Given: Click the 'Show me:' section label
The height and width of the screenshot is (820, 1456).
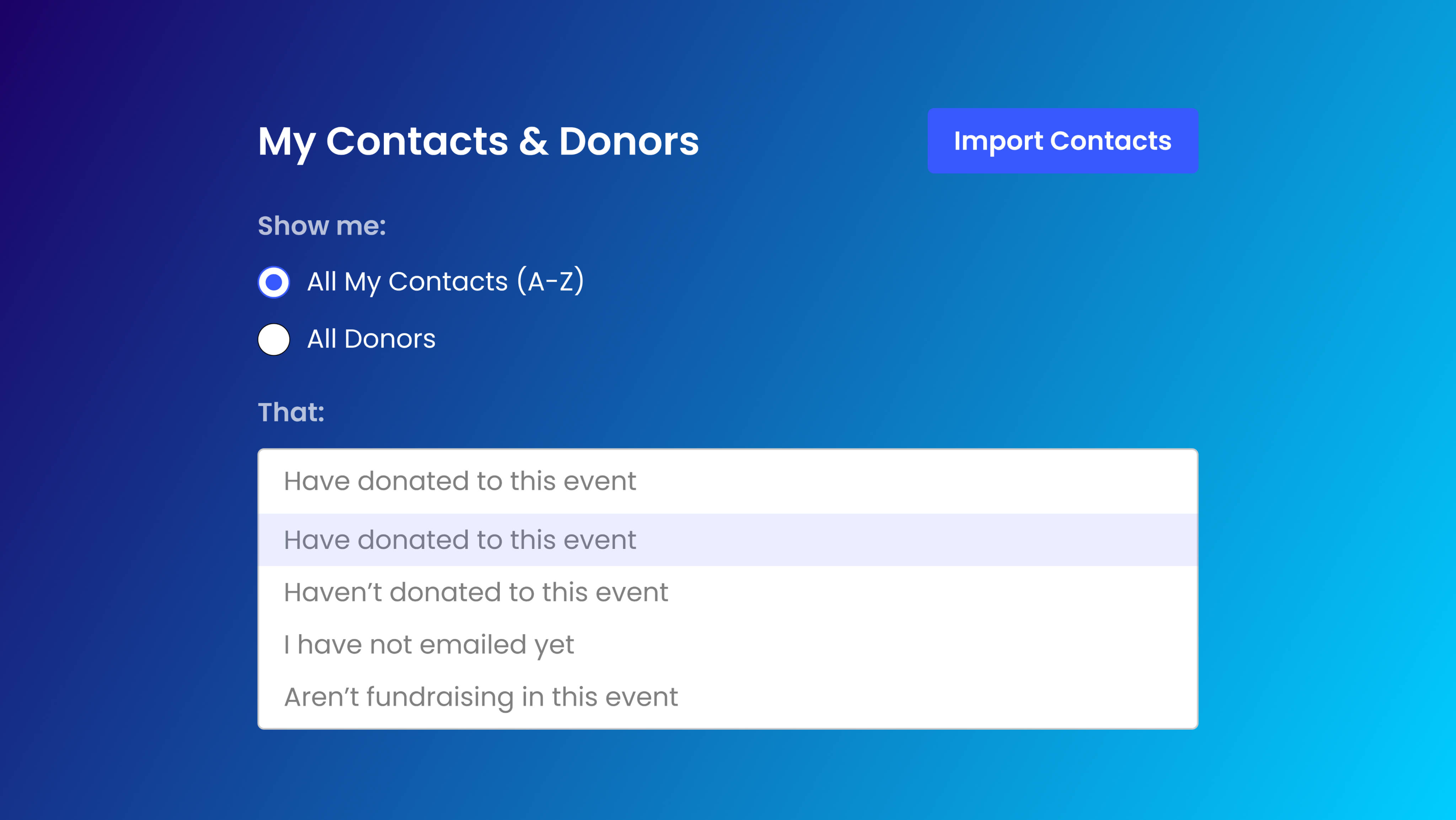Looking at the screenshot, I should tap(322, 226).
